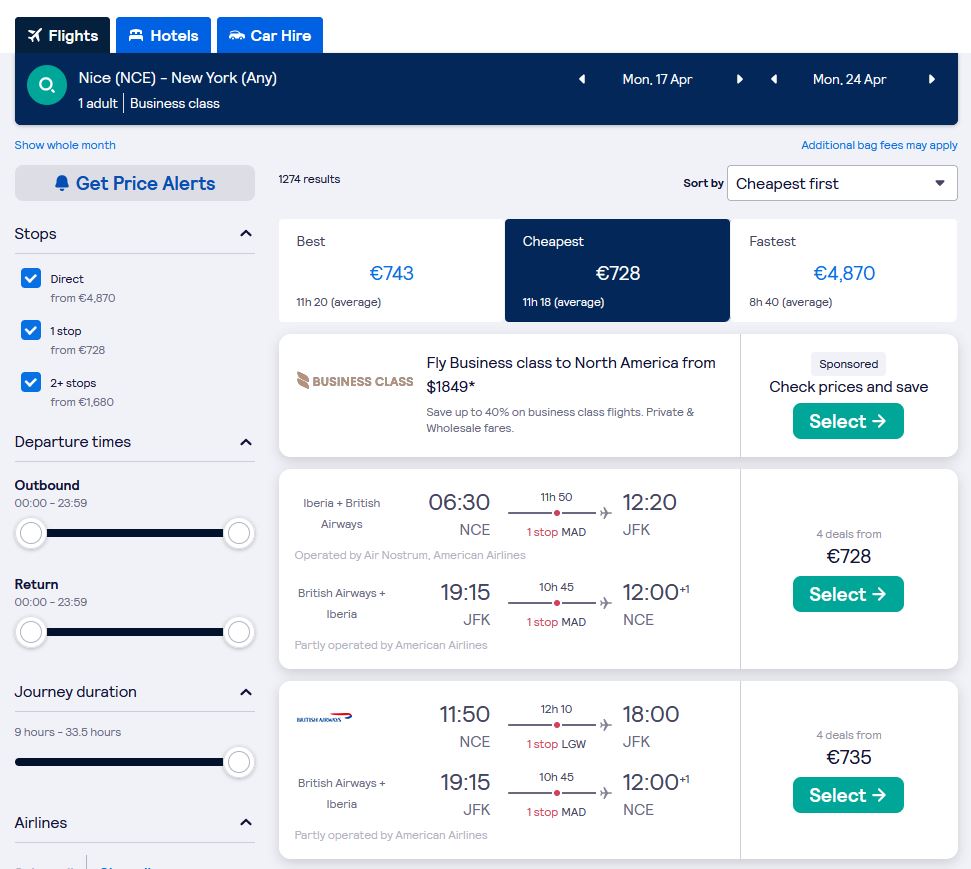
Task: Open the Flights tab
Action: [63, 35]
